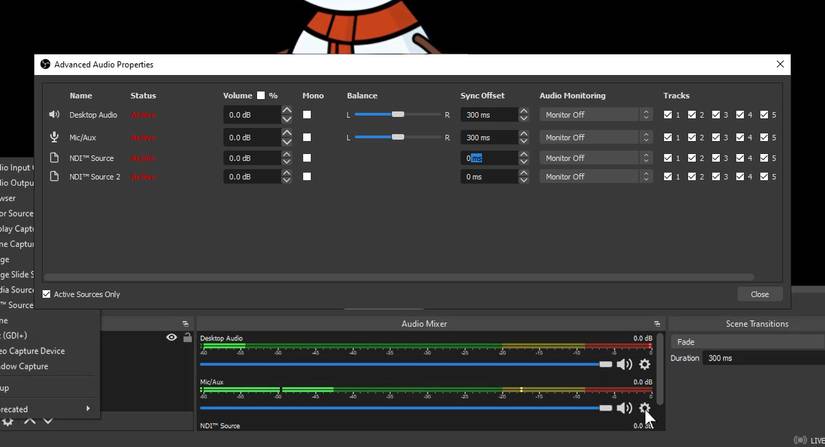The height and width of the screenshot is (447, 825).
Task: Click the Mic/Aux microphone icon in properties
Action: click(x=54, y=137)
